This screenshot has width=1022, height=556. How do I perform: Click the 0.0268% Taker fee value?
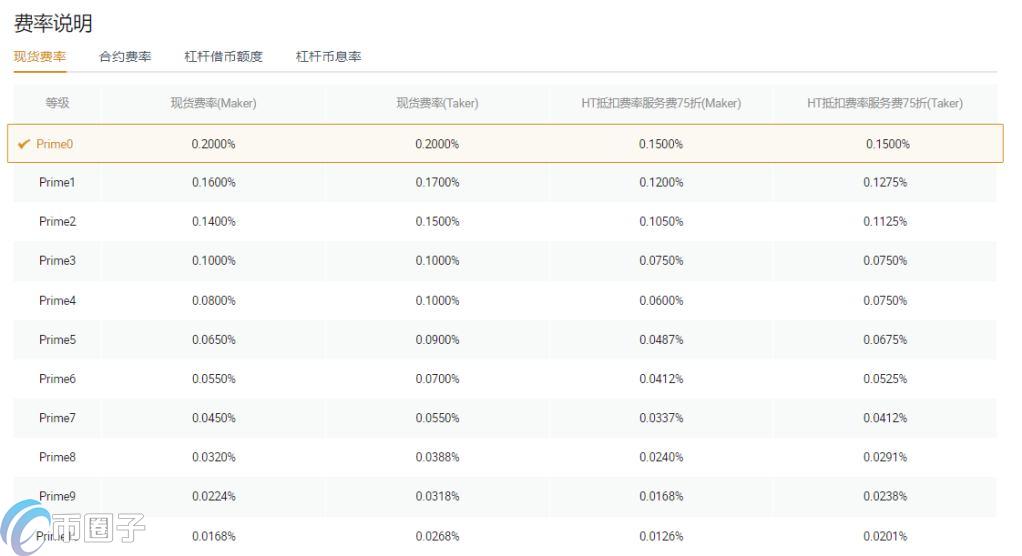point(437,536)
